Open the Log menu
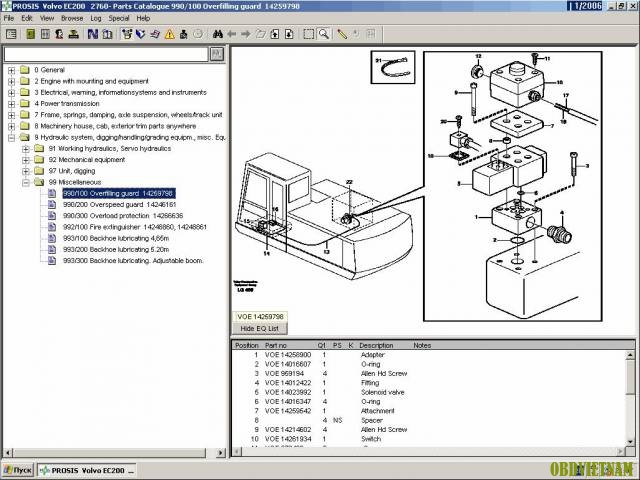Screen dimensions: 640x480 pos(96,18)
